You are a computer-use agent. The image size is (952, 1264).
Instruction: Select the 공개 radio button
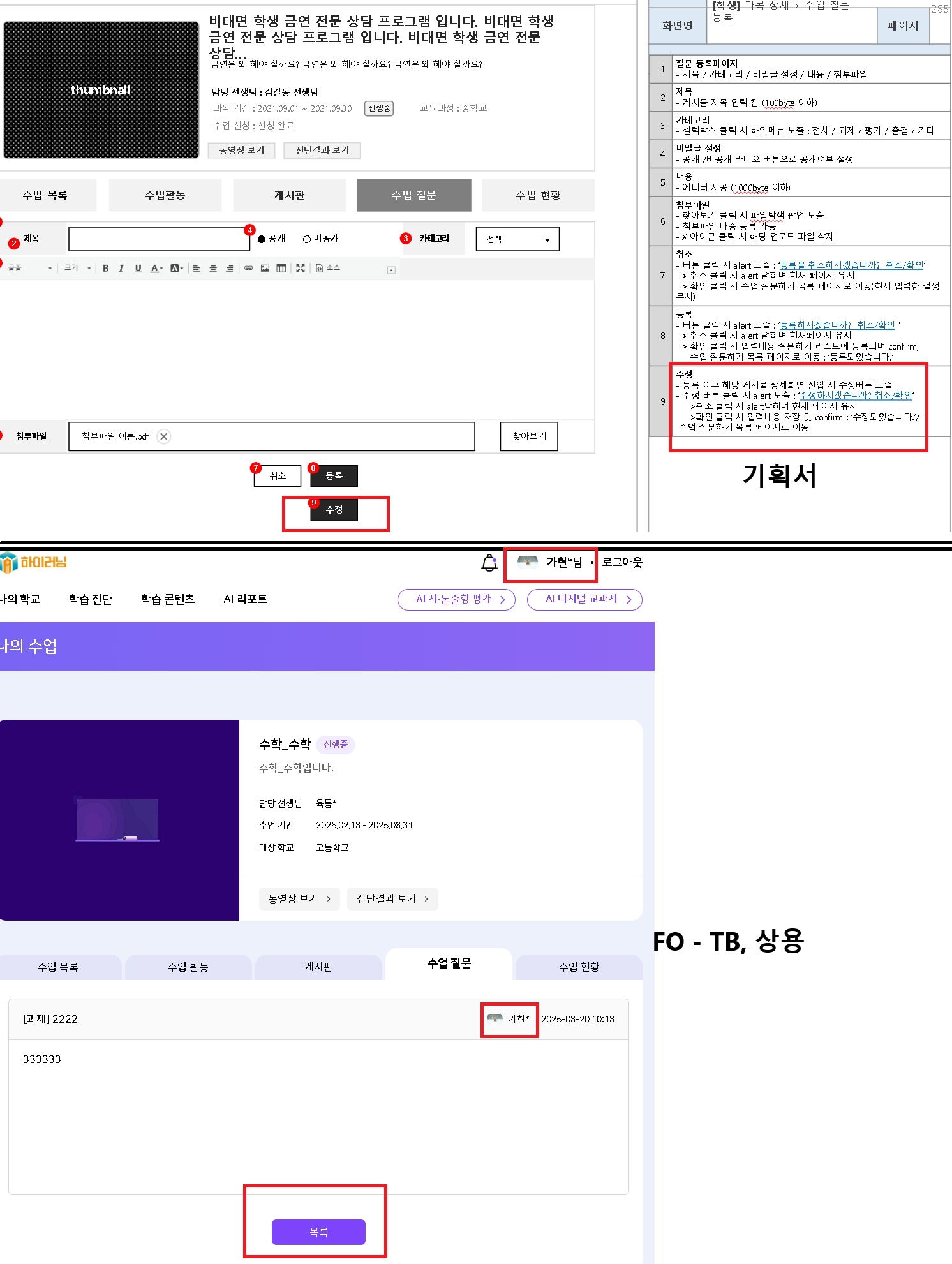point(262,239)
